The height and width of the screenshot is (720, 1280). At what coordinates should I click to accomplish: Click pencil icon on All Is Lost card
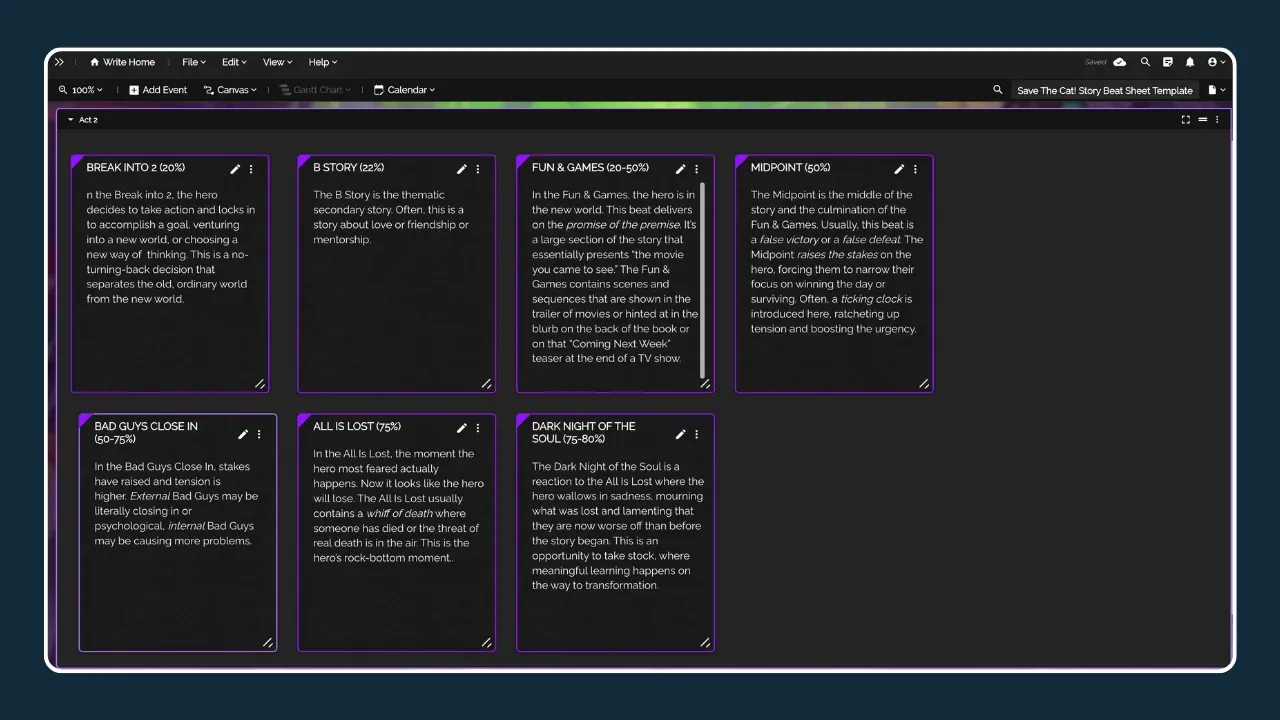point(462,428)
